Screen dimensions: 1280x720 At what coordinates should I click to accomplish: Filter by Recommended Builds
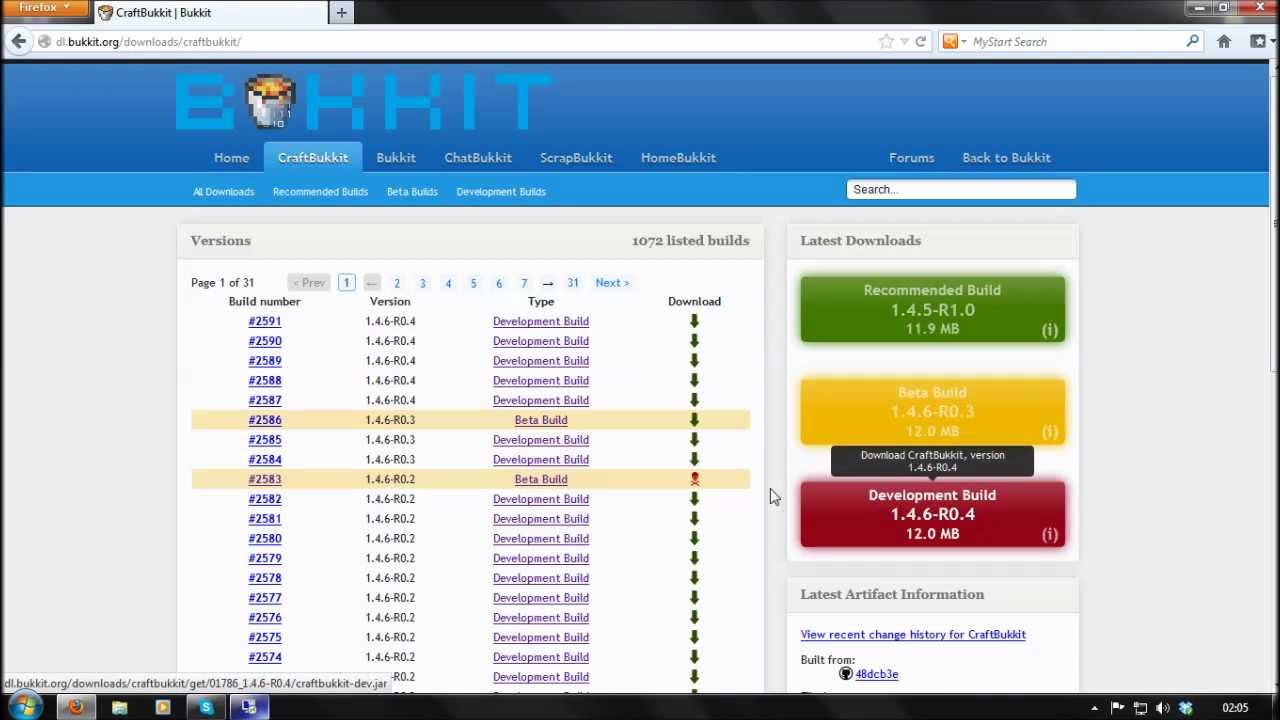click(320, 191)
